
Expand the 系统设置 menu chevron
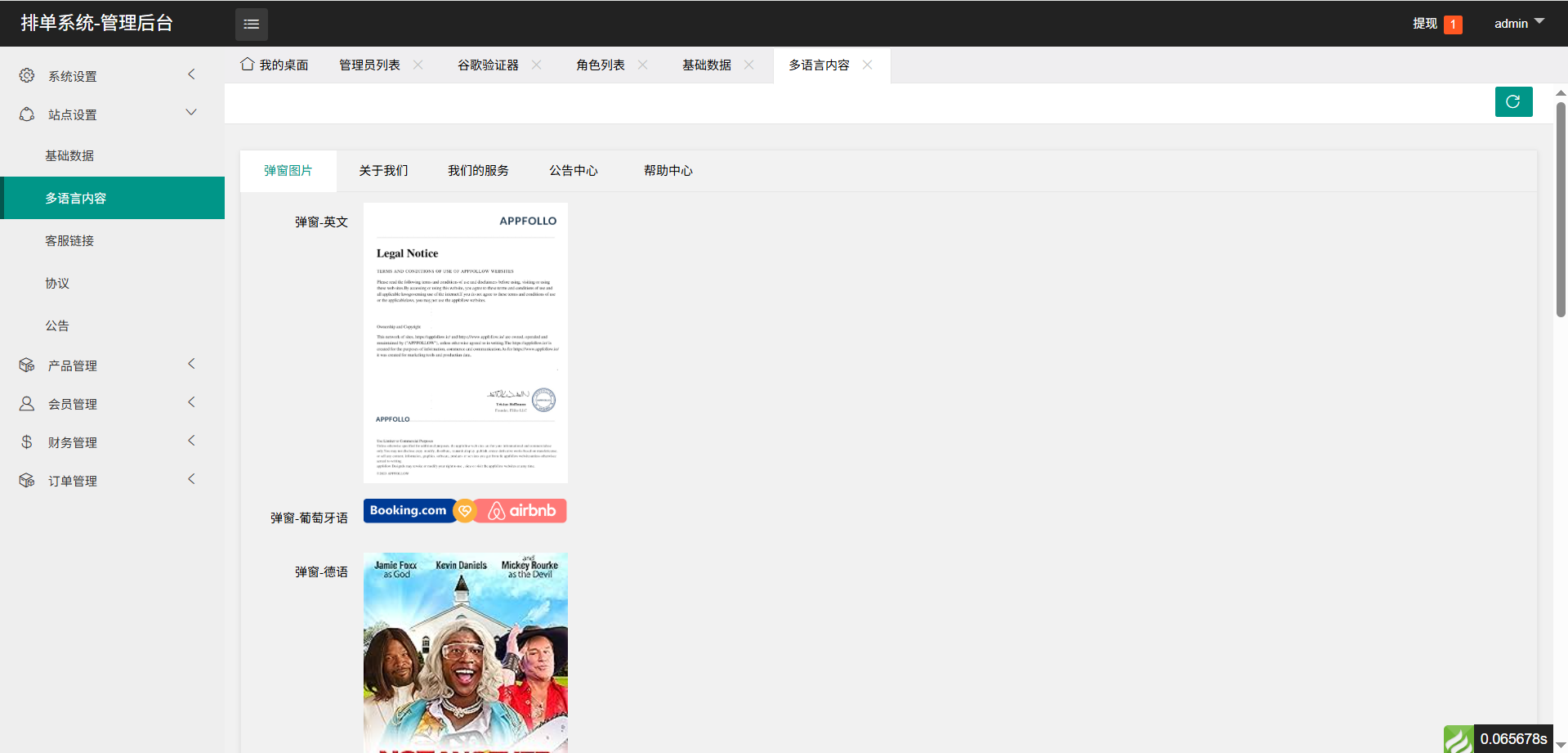(191, 74)
